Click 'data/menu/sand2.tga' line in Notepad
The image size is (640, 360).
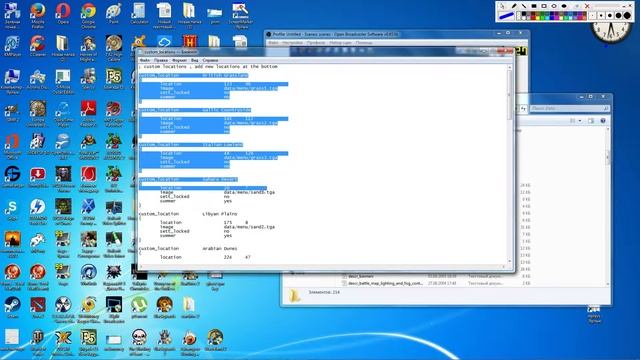click(249, 227)
